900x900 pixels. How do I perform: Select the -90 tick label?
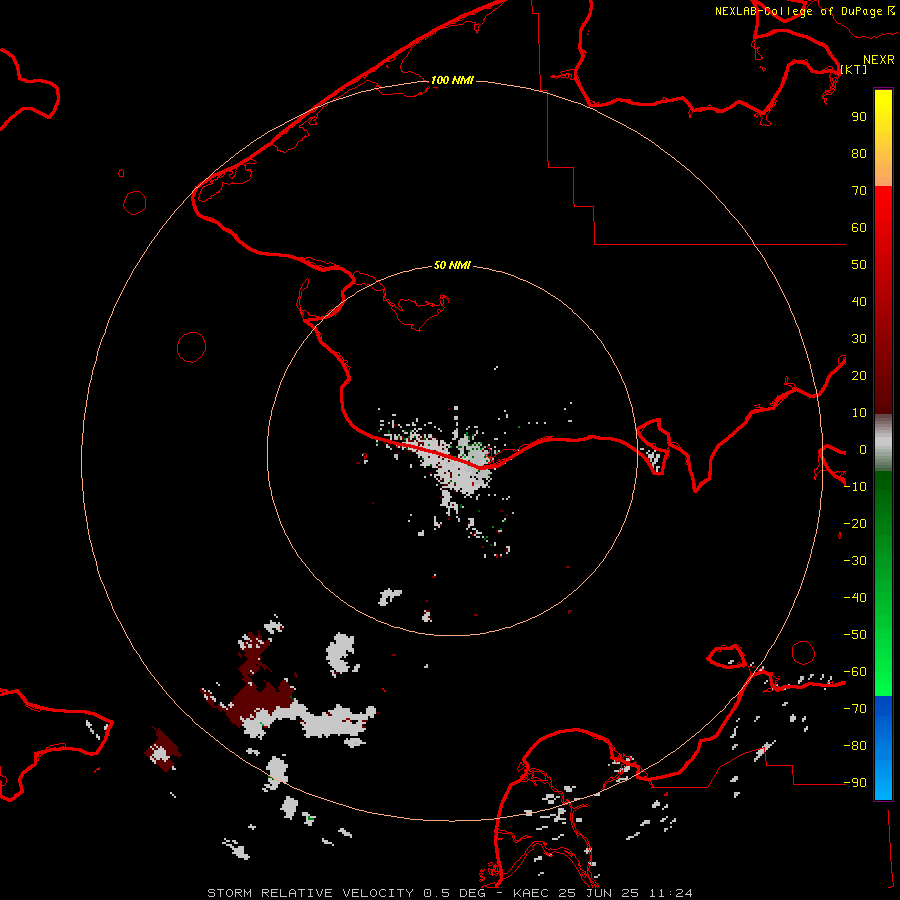click(x=855, y=783)
